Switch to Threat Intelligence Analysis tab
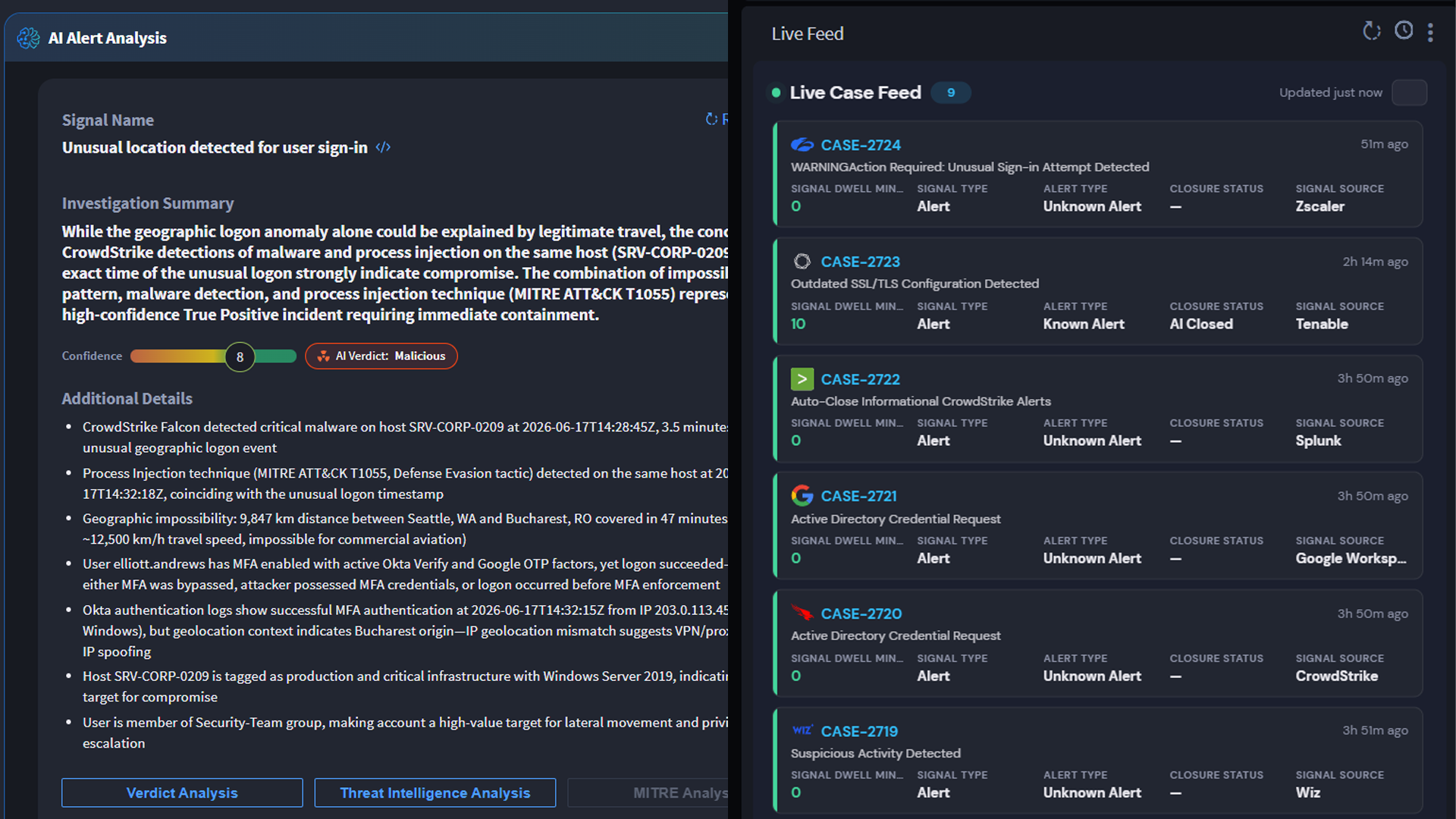This screenshot has height=819, width=1456. [x=435, y=792]
